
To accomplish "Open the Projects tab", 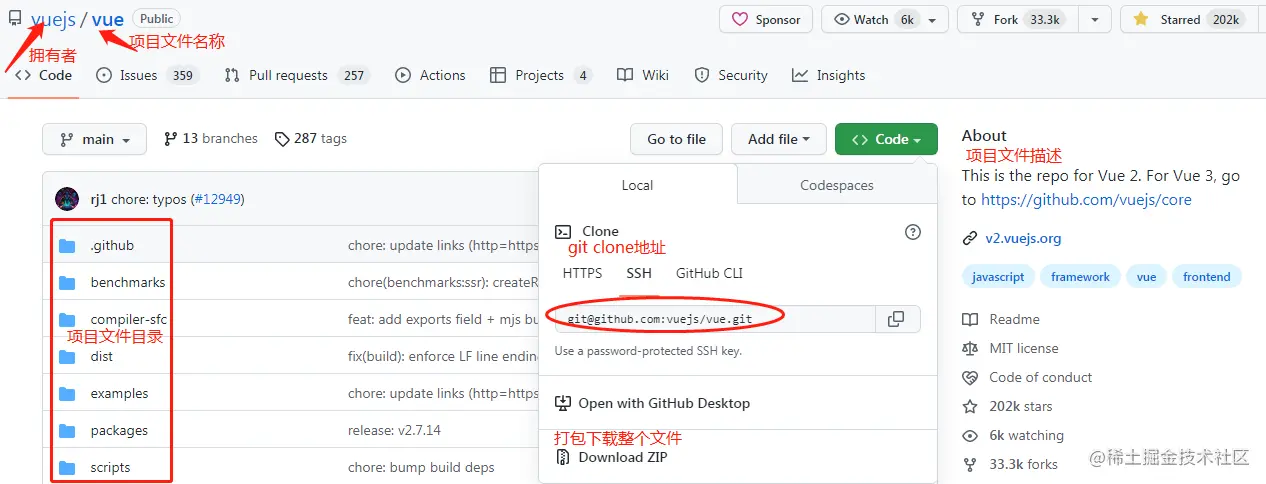I will pyautogui.click(x=541, y=75).
